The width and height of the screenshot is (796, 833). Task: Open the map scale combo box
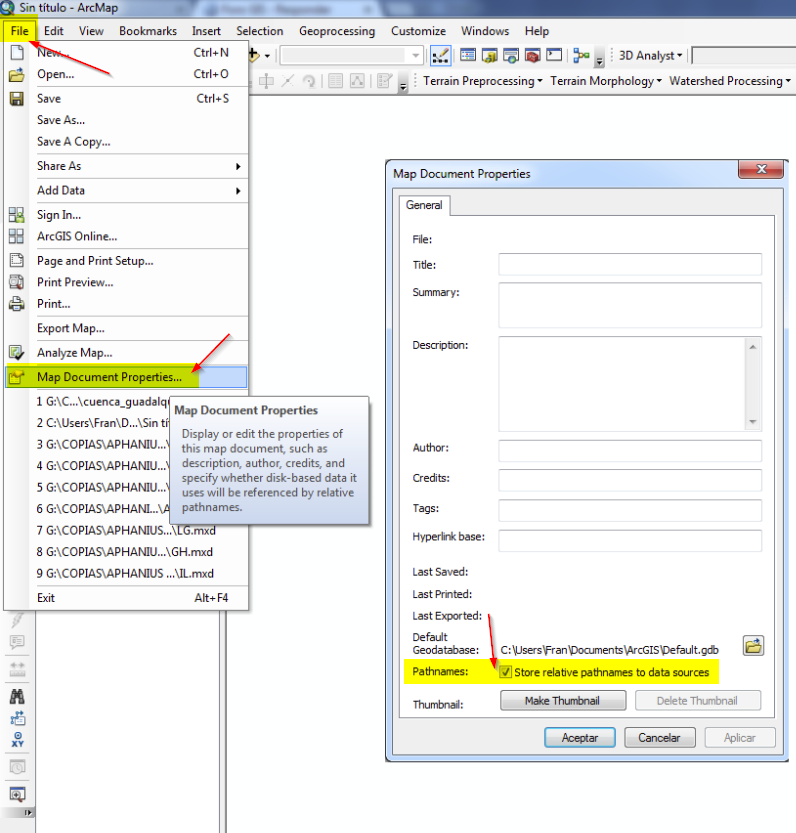coord(352,55)
